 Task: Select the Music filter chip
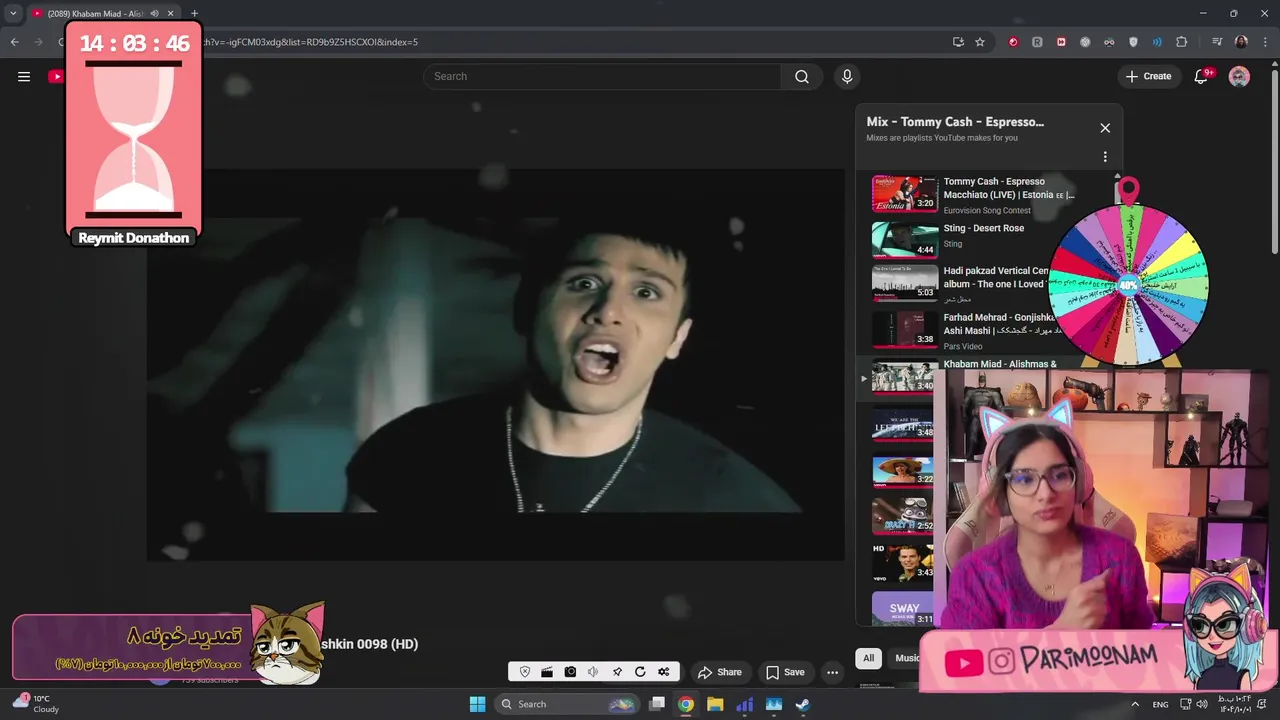coord(907,658)
